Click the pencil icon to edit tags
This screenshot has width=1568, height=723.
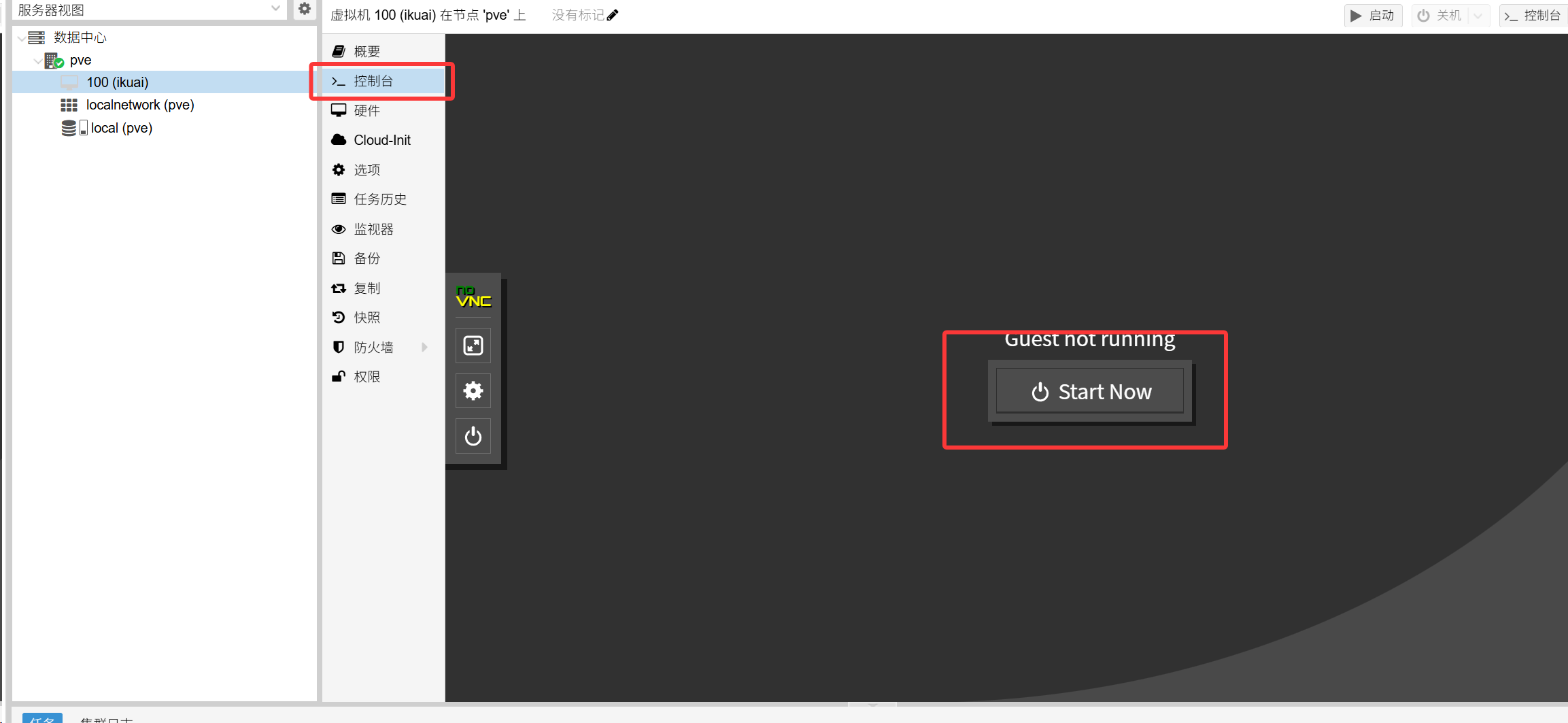[x=613, y=15]
